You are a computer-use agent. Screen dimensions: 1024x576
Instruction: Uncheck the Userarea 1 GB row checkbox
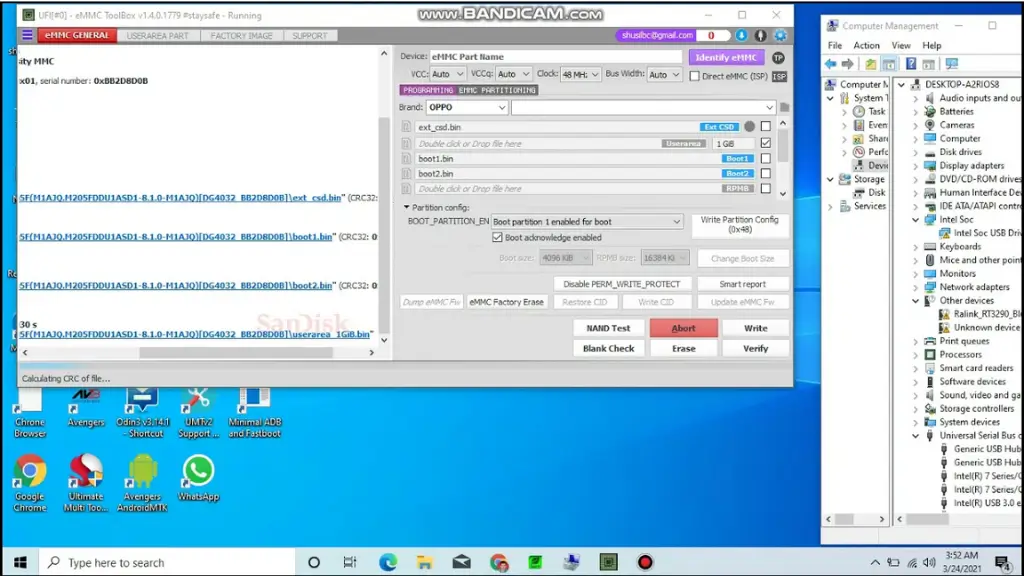[765, 143]
